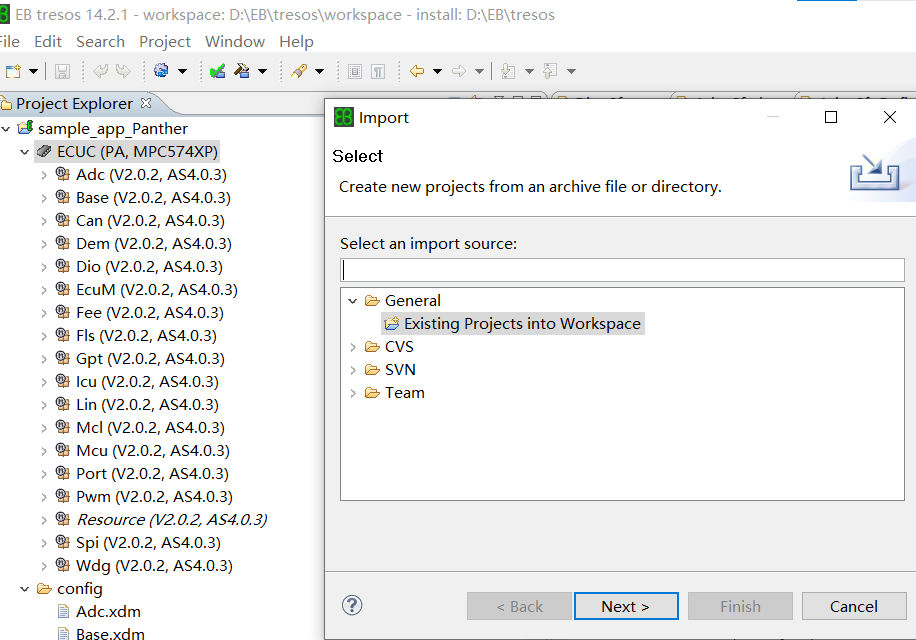This screenshot has width=916, height=640.
Task: Click the Import dialog help icon
Action: pyautogui.click(x=352, y=605)
